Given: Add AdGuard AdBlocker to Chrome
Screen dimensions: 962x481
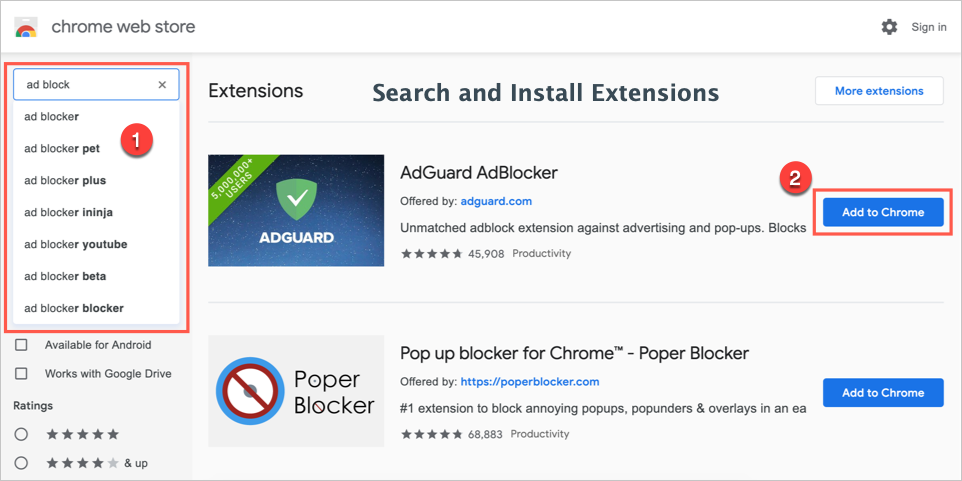Looking at the screenshot, I should click(882, 212).
